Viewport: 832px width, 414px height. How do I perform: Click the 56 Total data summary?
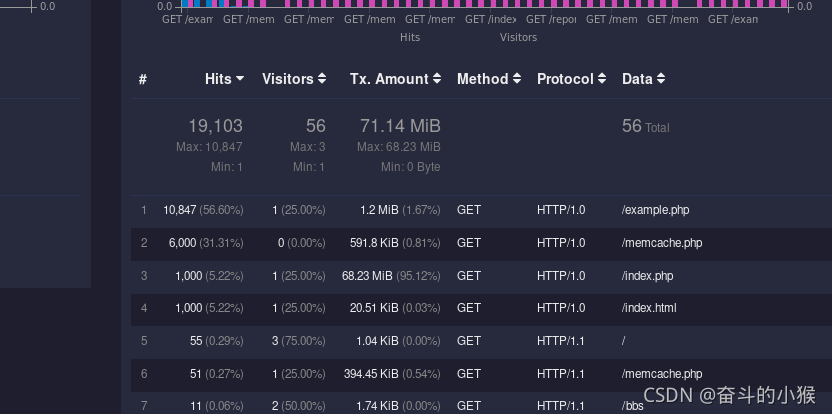[645, 126]
